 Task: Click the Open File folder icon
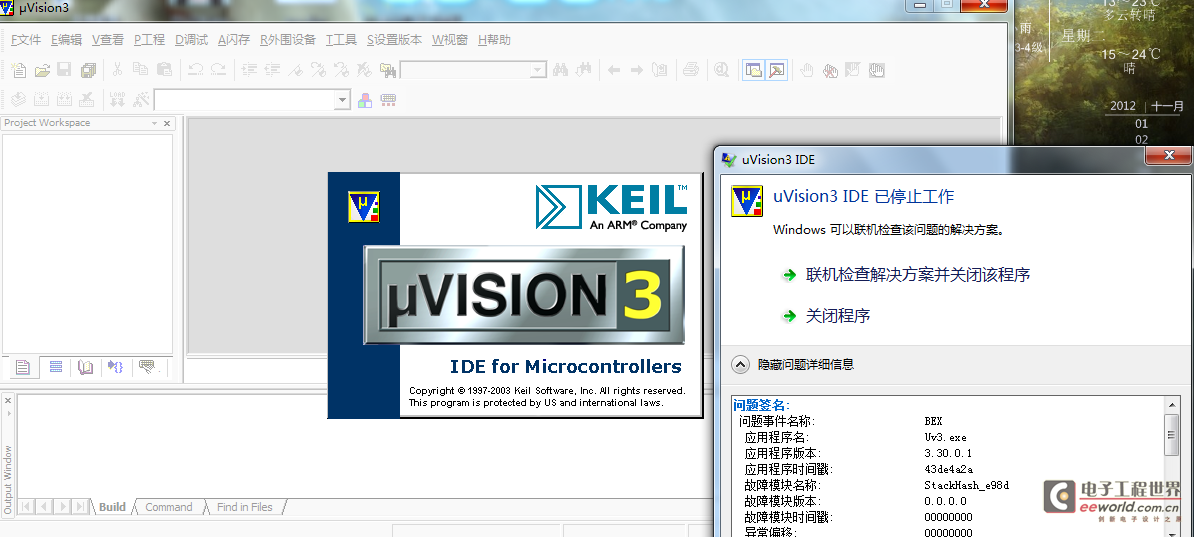point(42,70)
